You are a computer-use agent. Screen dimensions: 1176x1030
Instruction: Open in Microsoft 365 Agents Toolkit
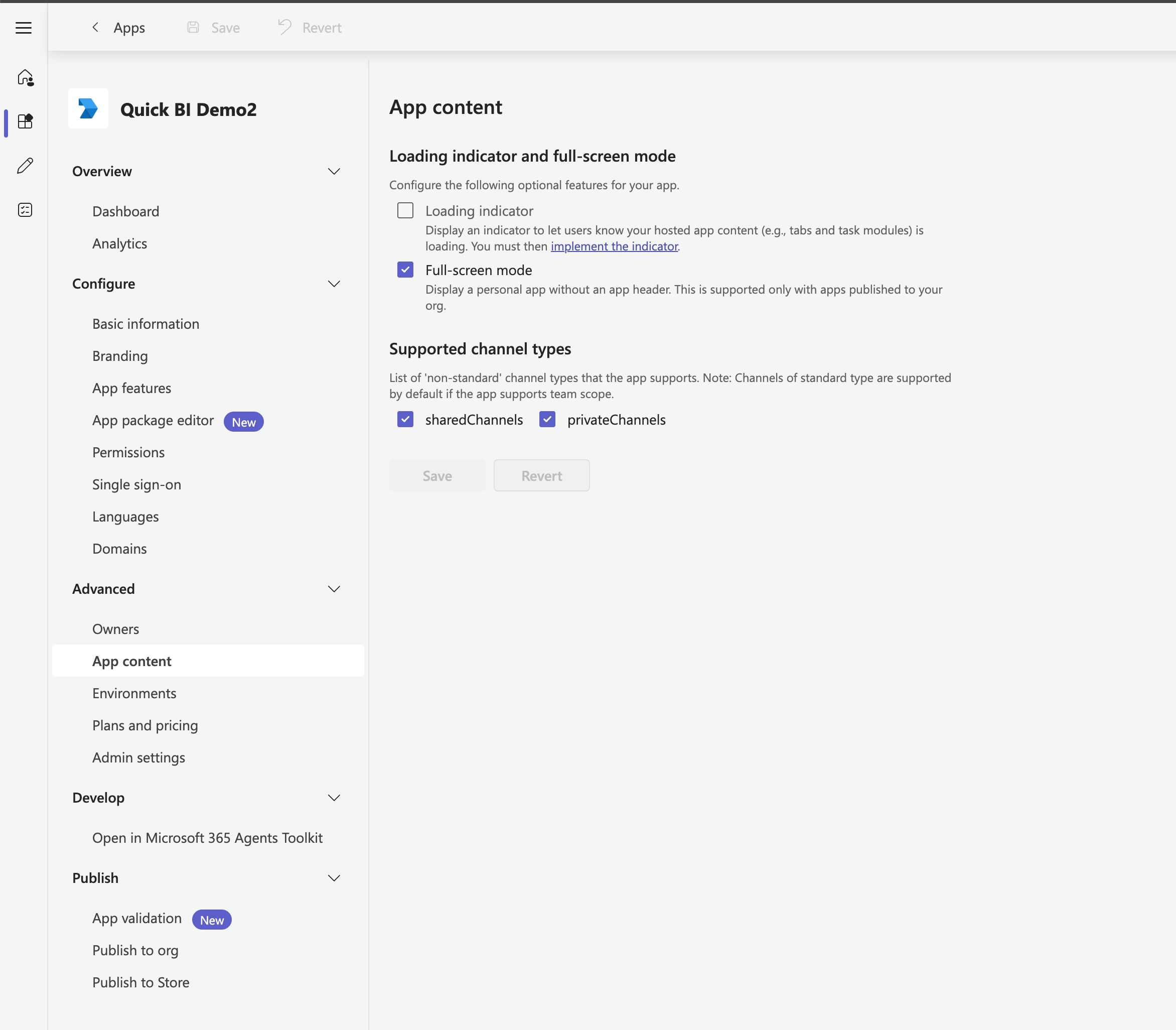[x=207, y=837]
